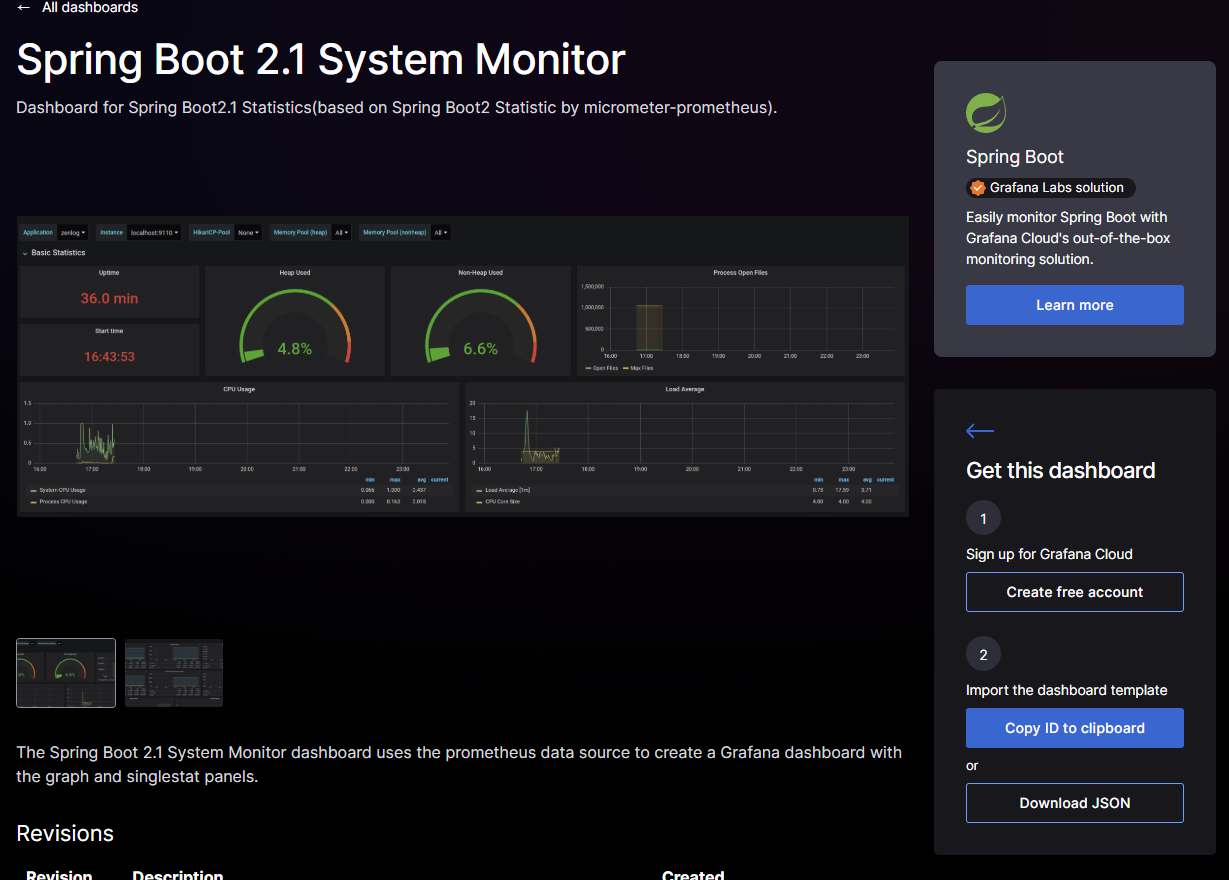The height and width of the screenshot is (880, 1229).
Task: Click the Grafana Labs solution badge icon
Action: coord(978,188)
